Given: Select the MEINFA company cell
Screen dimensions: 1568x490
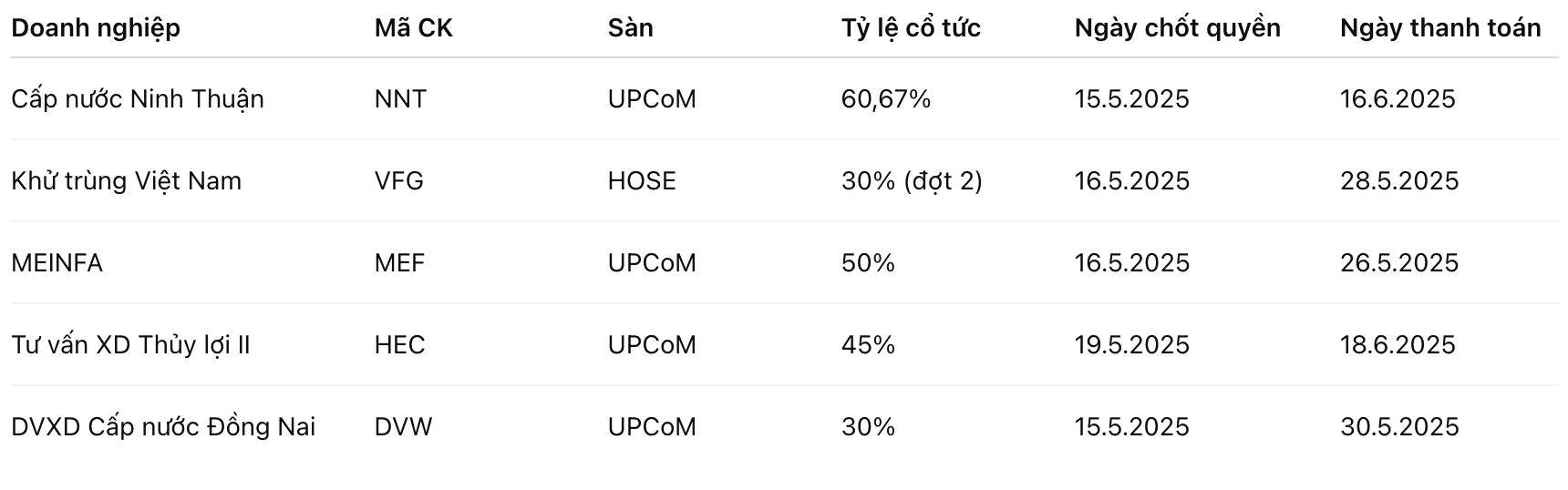Looking at the screenshot, I should 57,262.
